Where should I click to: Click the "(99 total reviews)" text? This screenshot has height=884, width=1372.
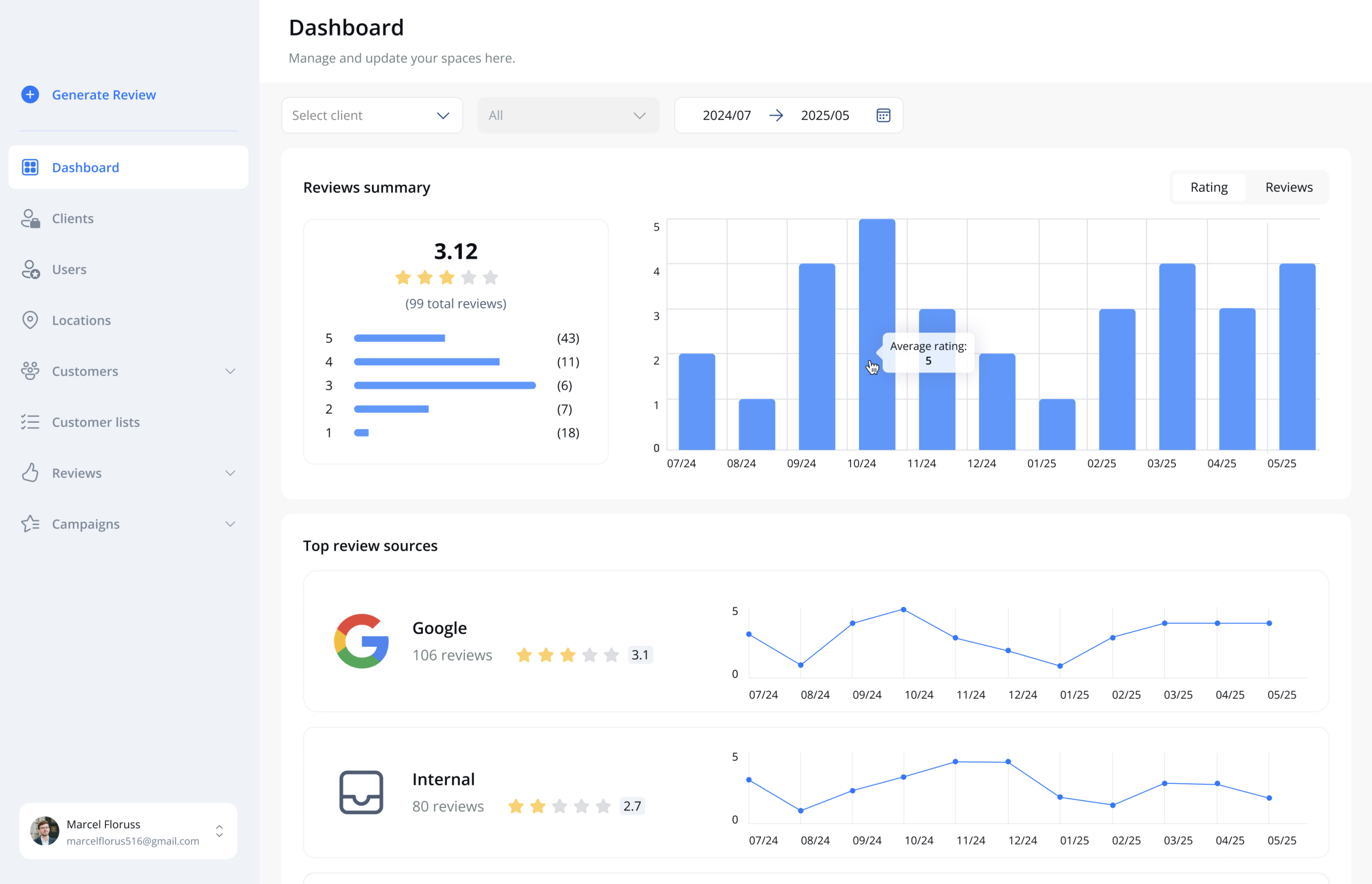pos(455,304)
